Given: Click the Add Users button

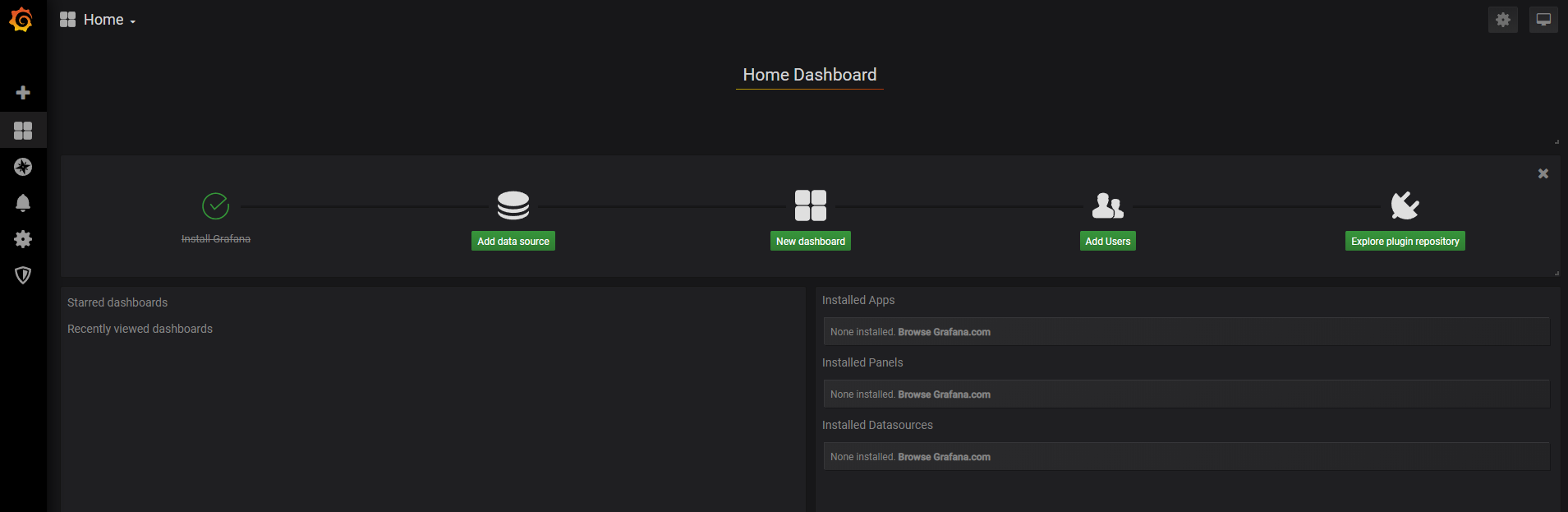Looking at the screenshot, I should point(1108,241).
